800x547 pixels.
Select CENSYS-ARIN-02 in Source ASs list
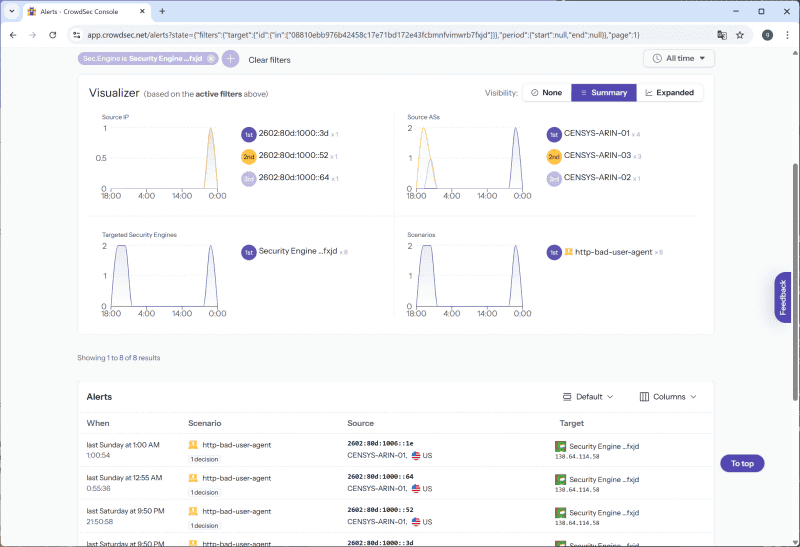[x=597, y=178]
